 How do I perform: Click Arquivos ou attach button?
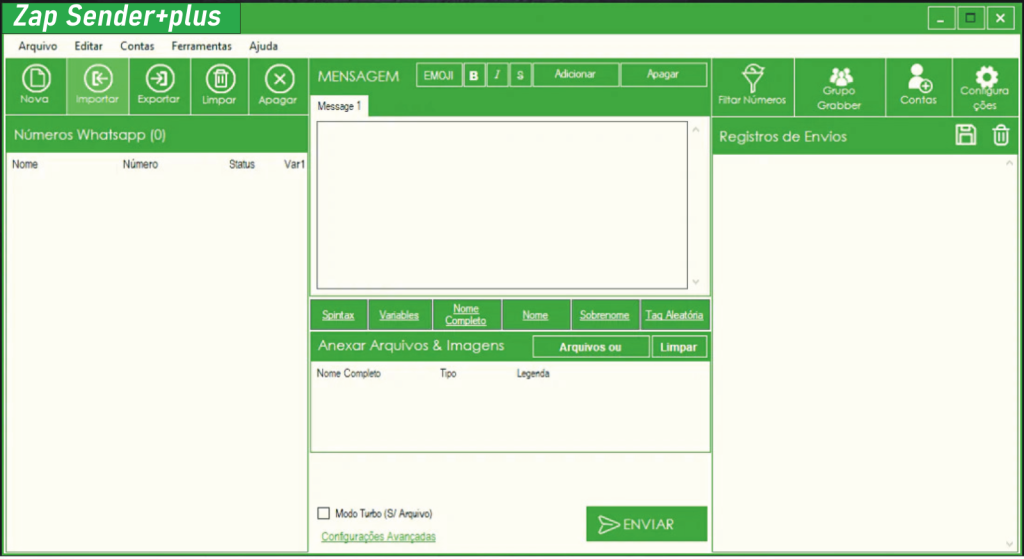click(590, 347)
